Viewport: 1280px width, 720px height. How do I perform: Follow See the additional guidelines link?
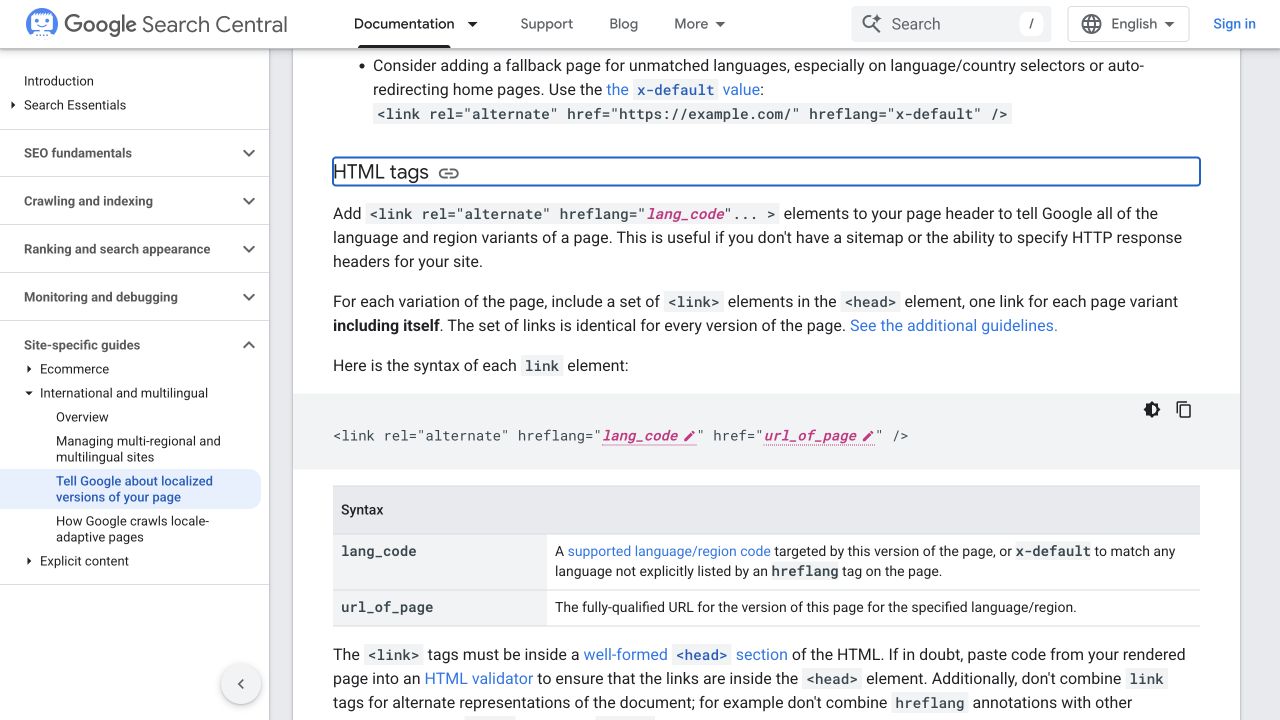[x=953, y=326]
